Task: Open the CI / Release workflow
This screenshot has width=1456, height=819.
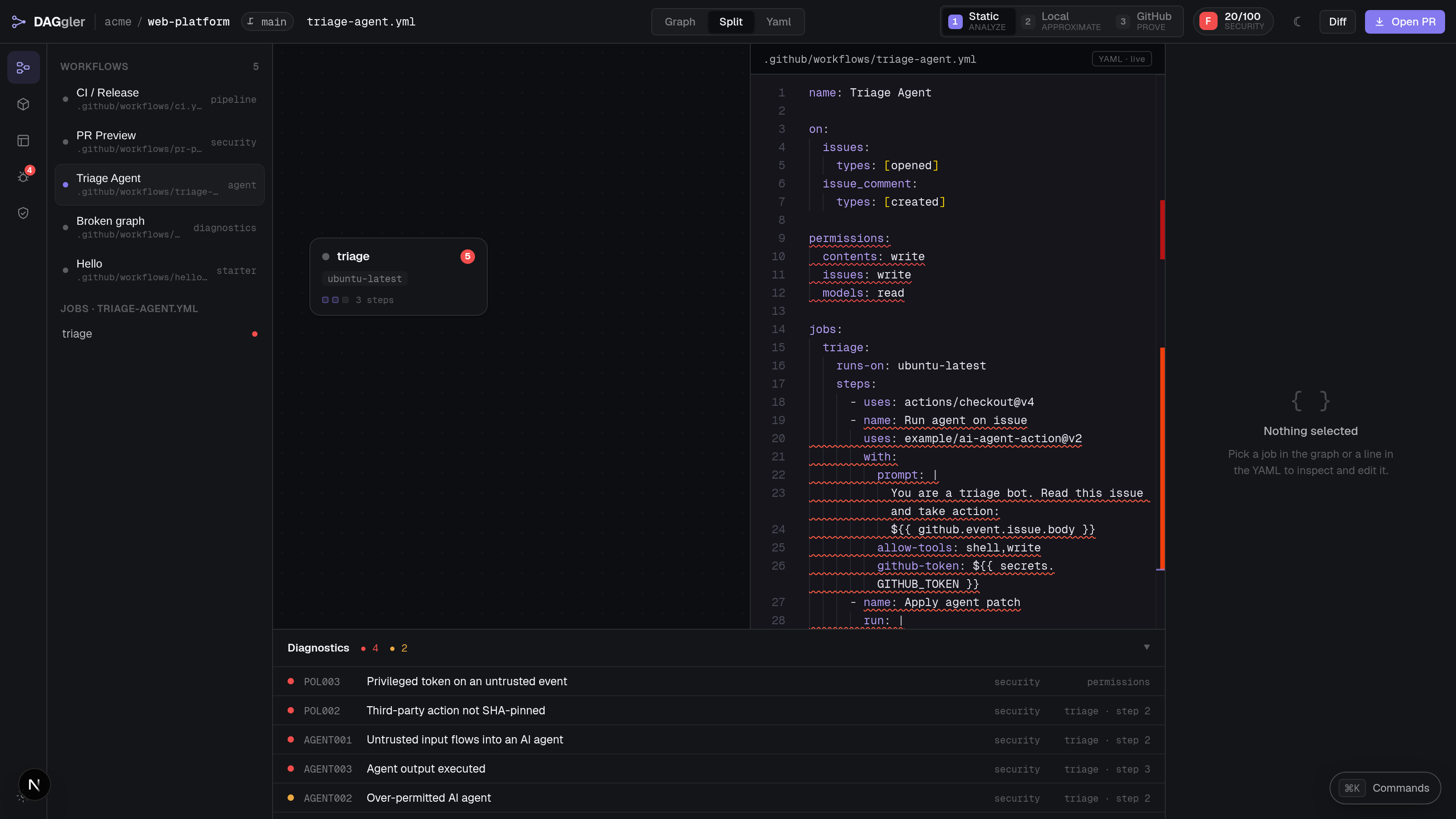Action: [x=160, y=99]
